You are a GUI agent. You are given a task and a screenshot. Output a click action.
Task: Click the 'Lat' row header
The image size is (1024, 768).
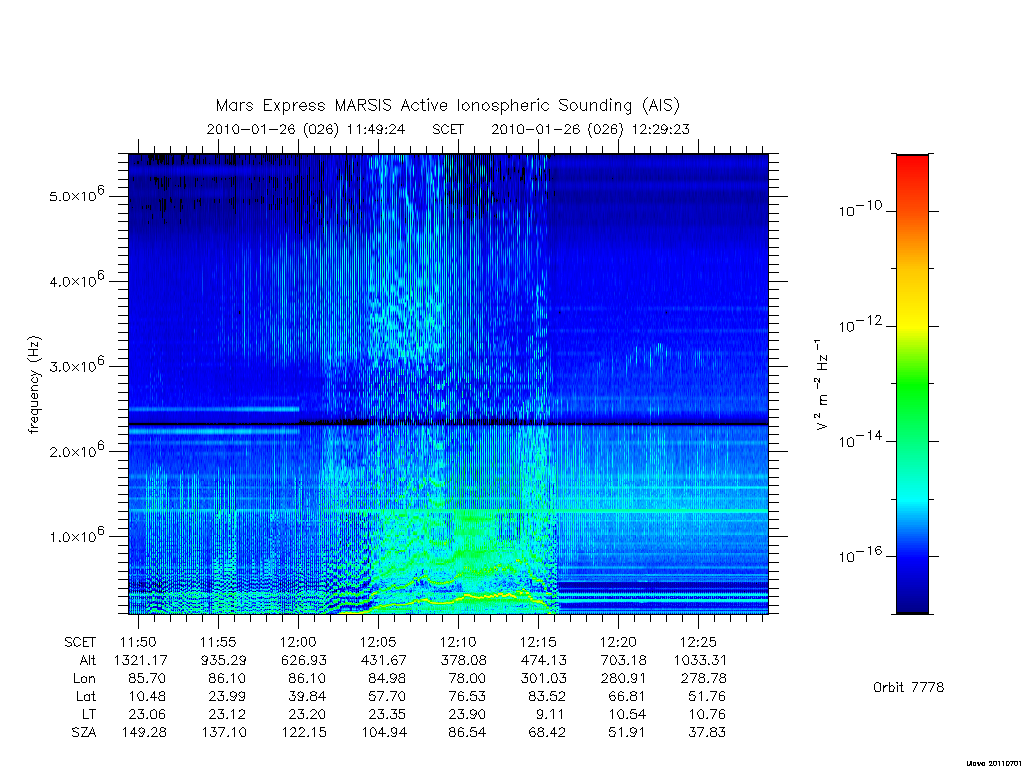[x=86, y=696]
